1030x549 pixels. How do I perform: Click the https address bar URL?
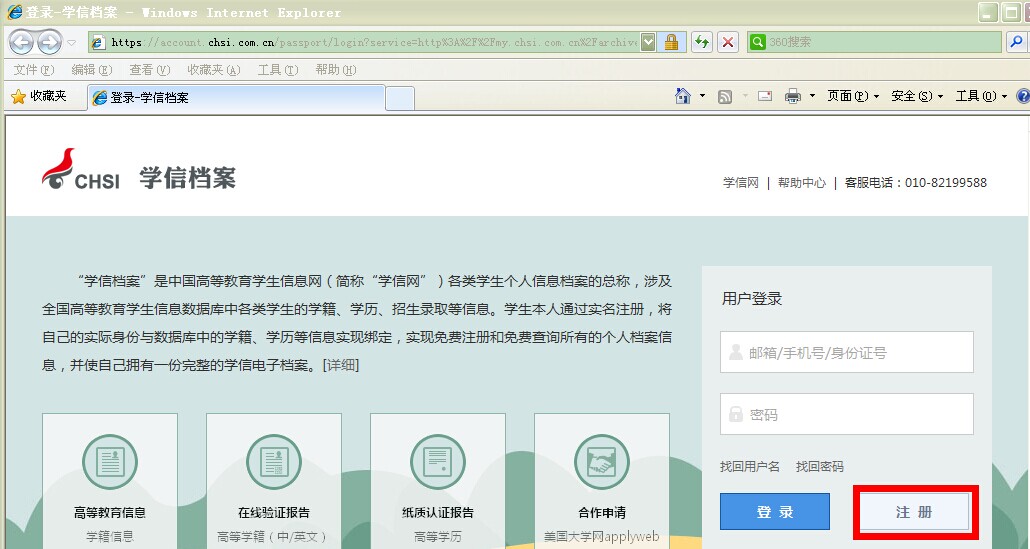tap(374, 42)
